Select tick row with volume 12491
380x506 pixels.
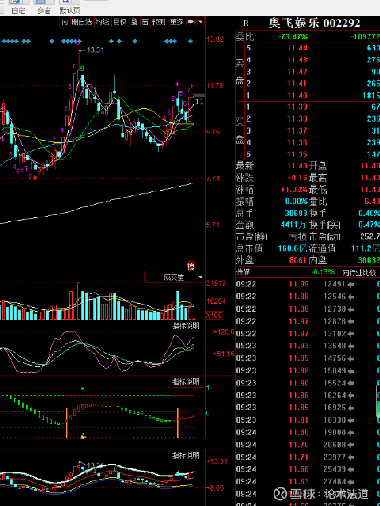(308, 284)
